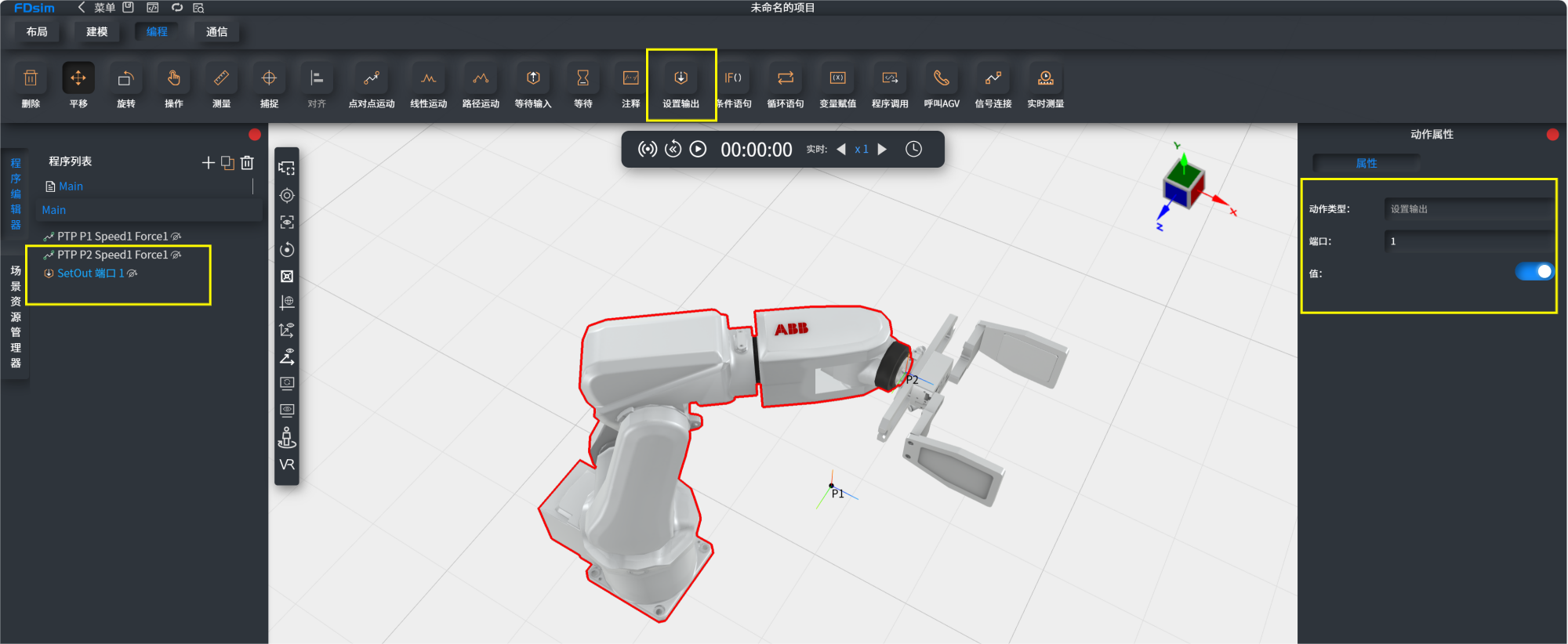Toggle the value (值) switch off
Image resolution: width=1568 pixels, height=644 pixels.
[1534, 272]
